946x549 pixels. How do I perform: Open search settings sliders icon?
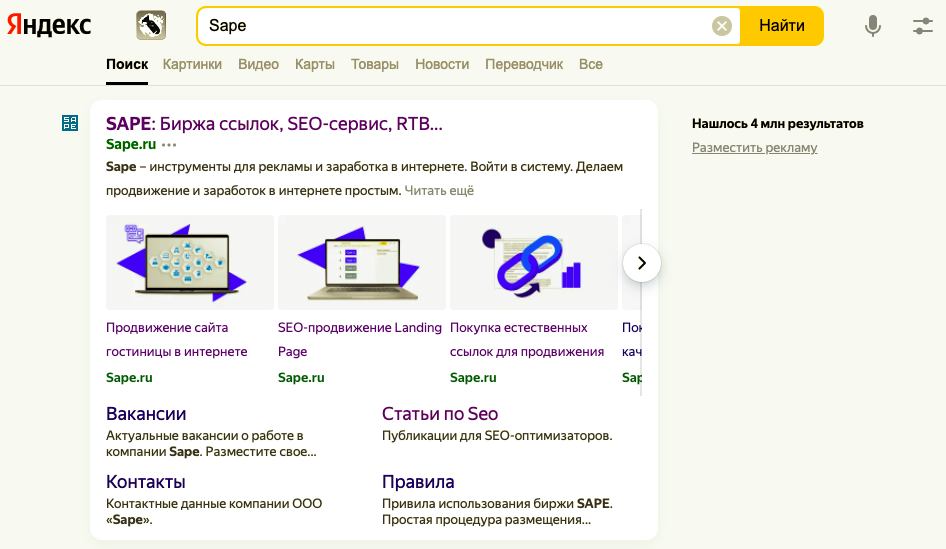tap(922, 26)
